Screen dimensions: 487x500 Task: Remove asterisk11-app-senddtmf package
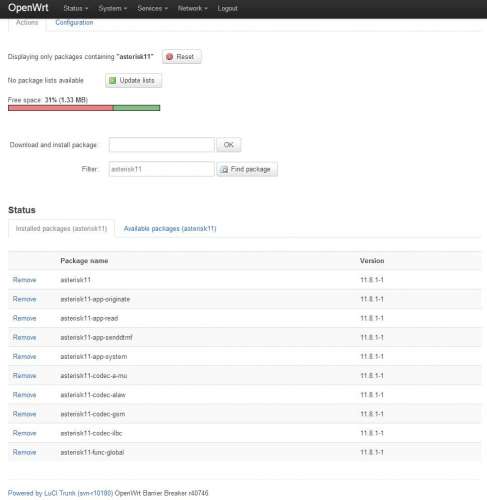click(x=24, y=338)
